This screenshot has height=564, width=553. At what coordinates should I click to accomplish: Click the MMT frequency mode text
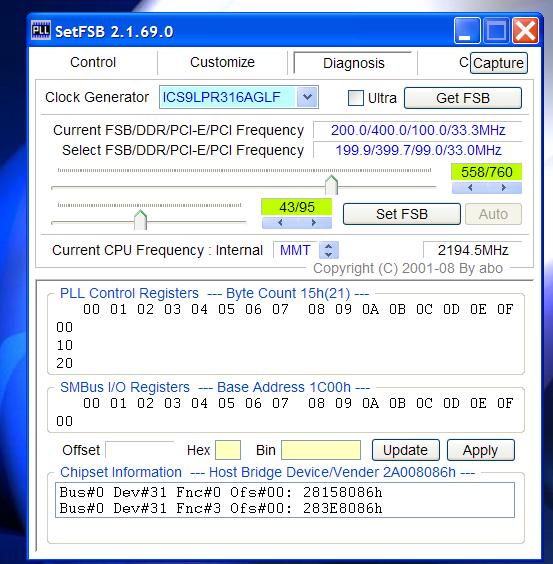[295, 250]
